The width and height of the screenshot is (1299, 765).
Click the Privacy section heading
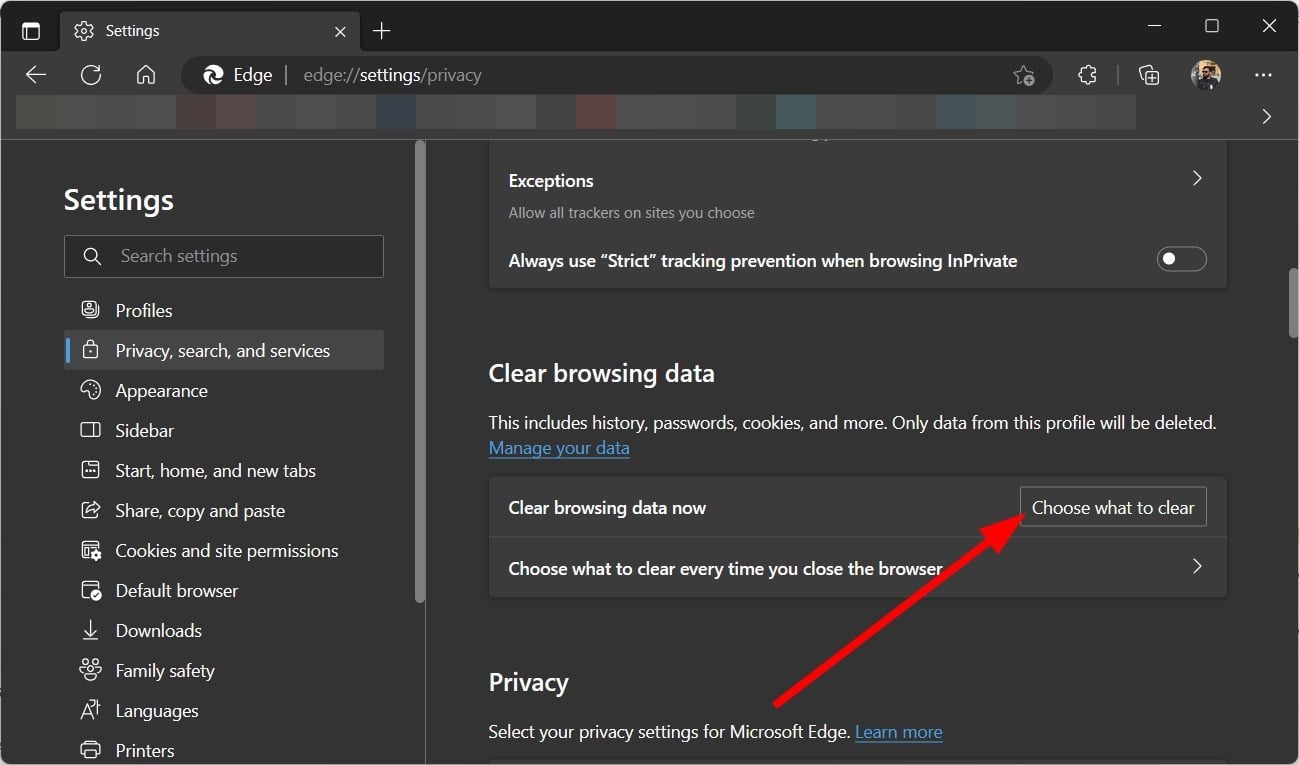click(x=528, y=683)
